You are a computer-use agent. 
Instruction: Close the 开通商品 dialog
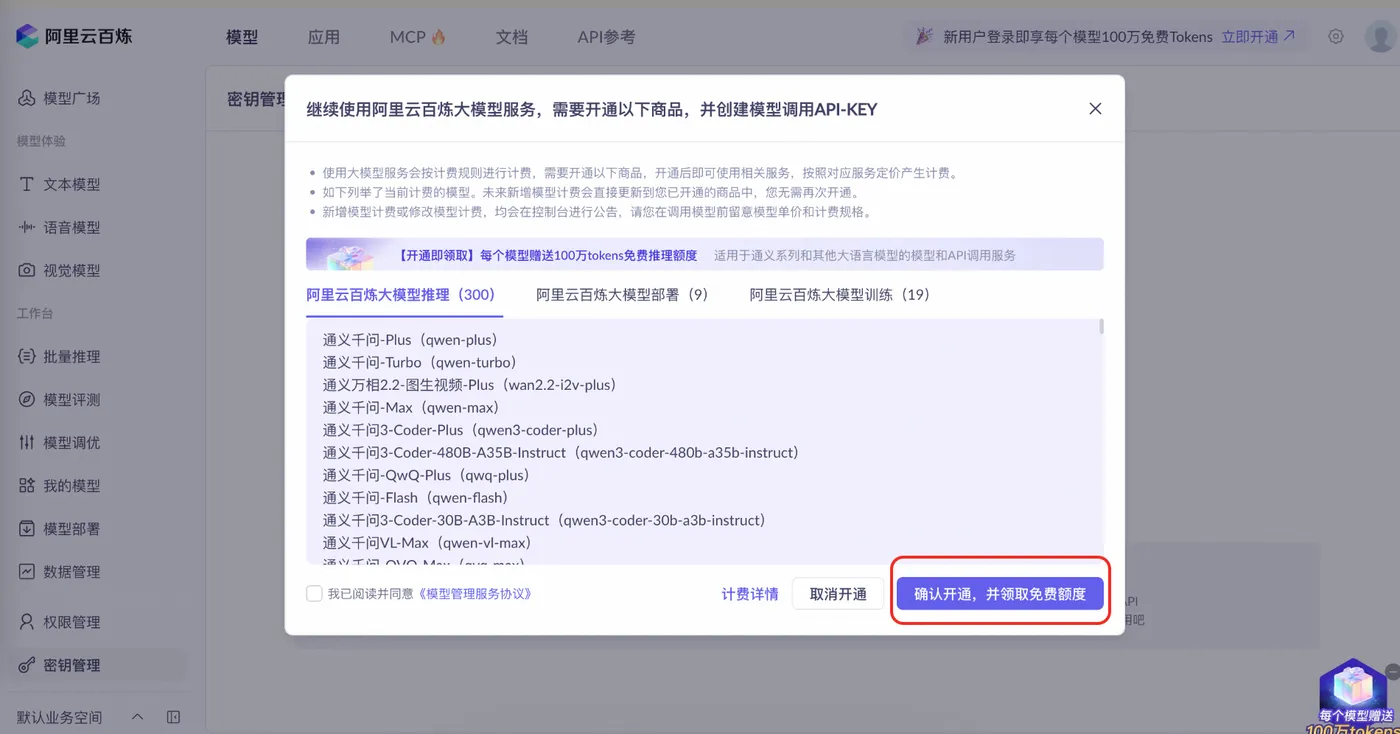1095,108
